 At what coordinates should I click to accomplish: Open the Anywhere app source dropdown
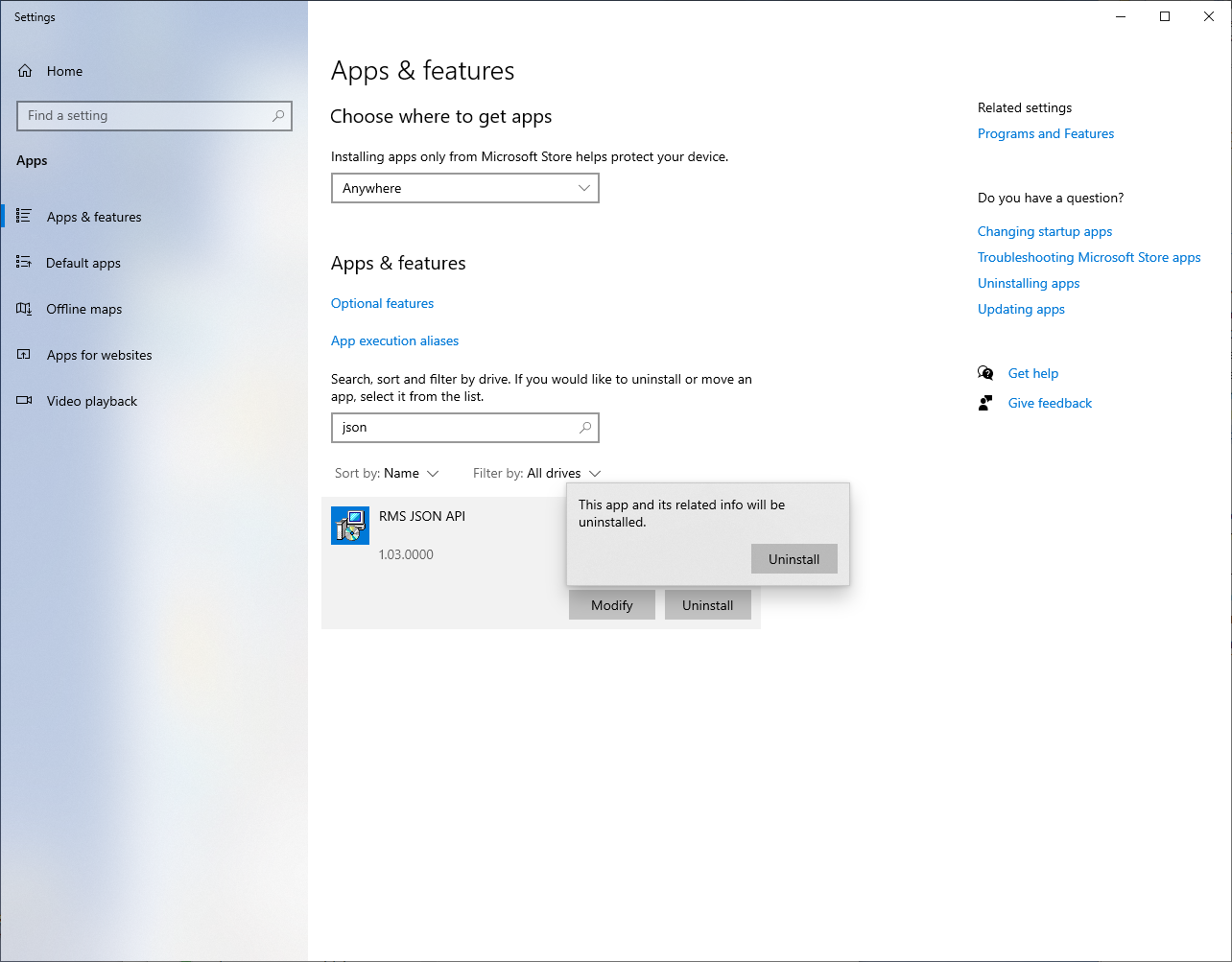click(465, 188)
